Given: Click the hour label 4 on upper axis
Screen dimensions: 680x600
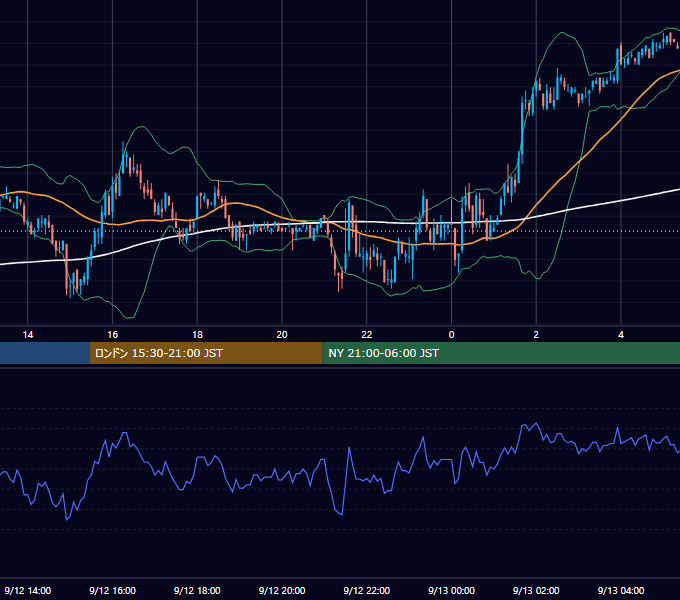Looking at the screenshot, I should [x=621, y=335].
